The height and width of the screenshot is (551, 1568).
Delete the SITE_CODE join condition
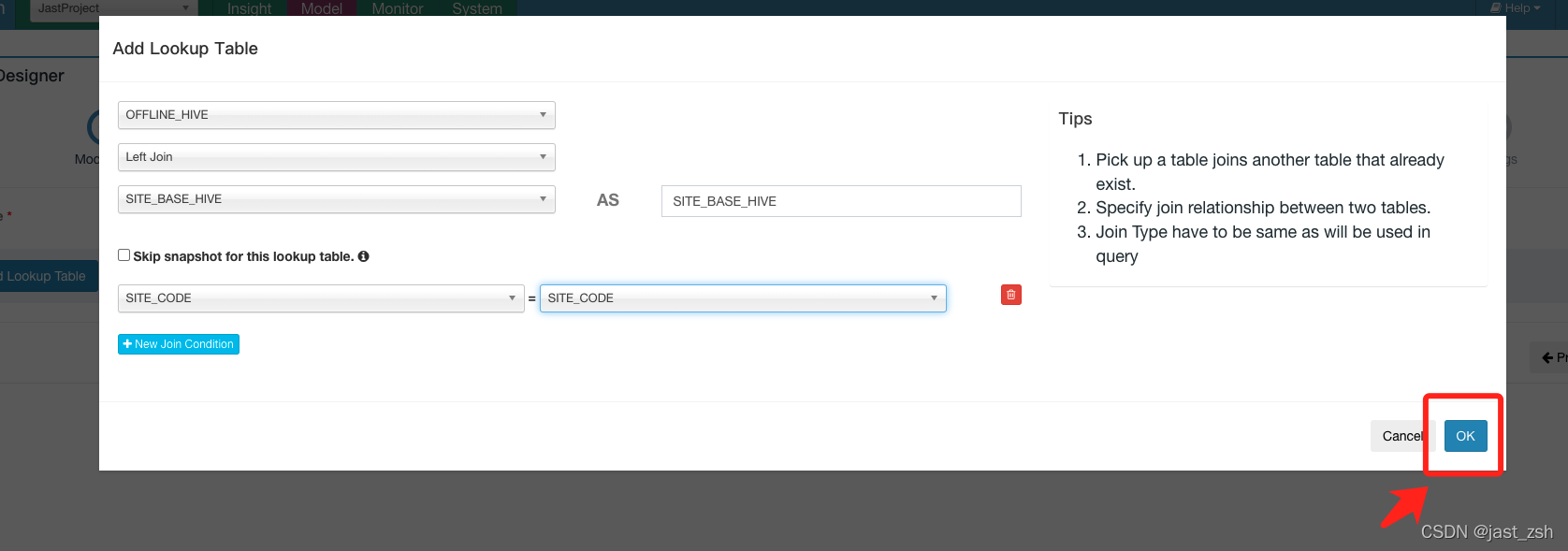point(1010,295)
